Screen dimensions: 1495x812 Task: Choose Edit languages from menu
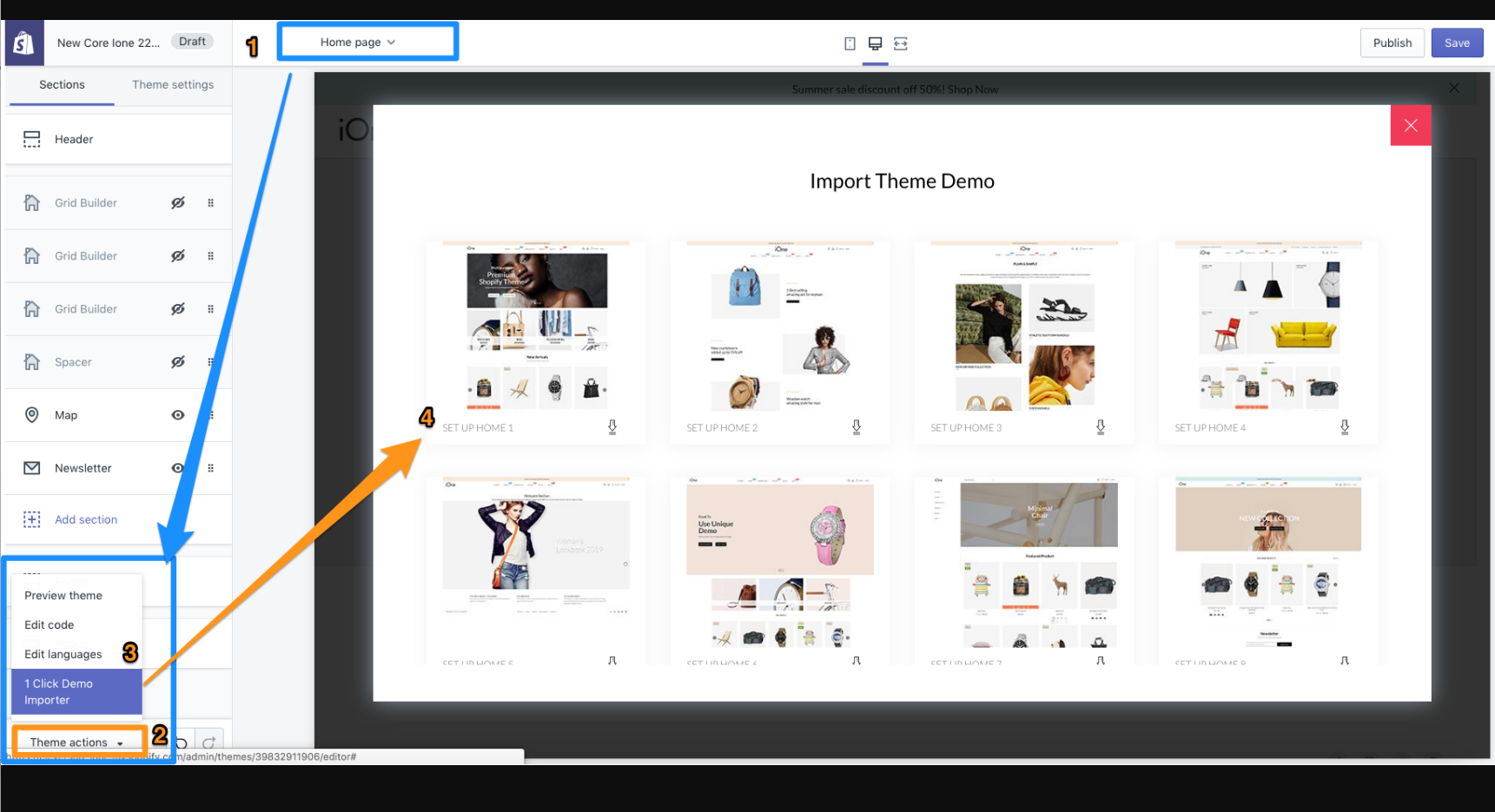point(63,655)
